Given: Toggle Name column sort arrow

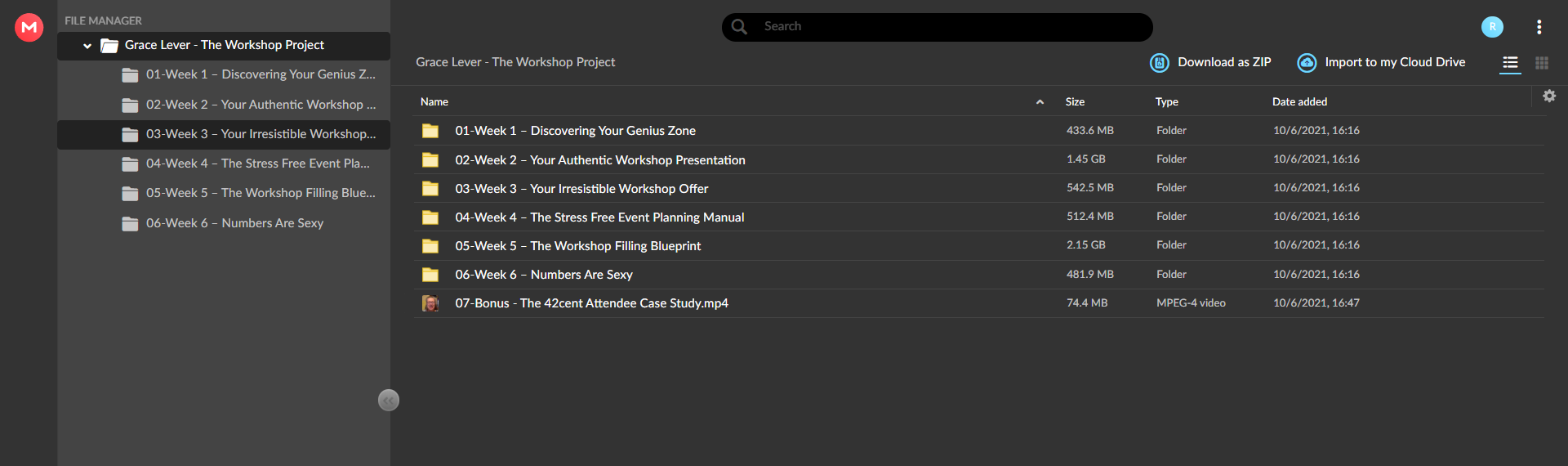Looking at the screenshot, I should point(1040,102).
